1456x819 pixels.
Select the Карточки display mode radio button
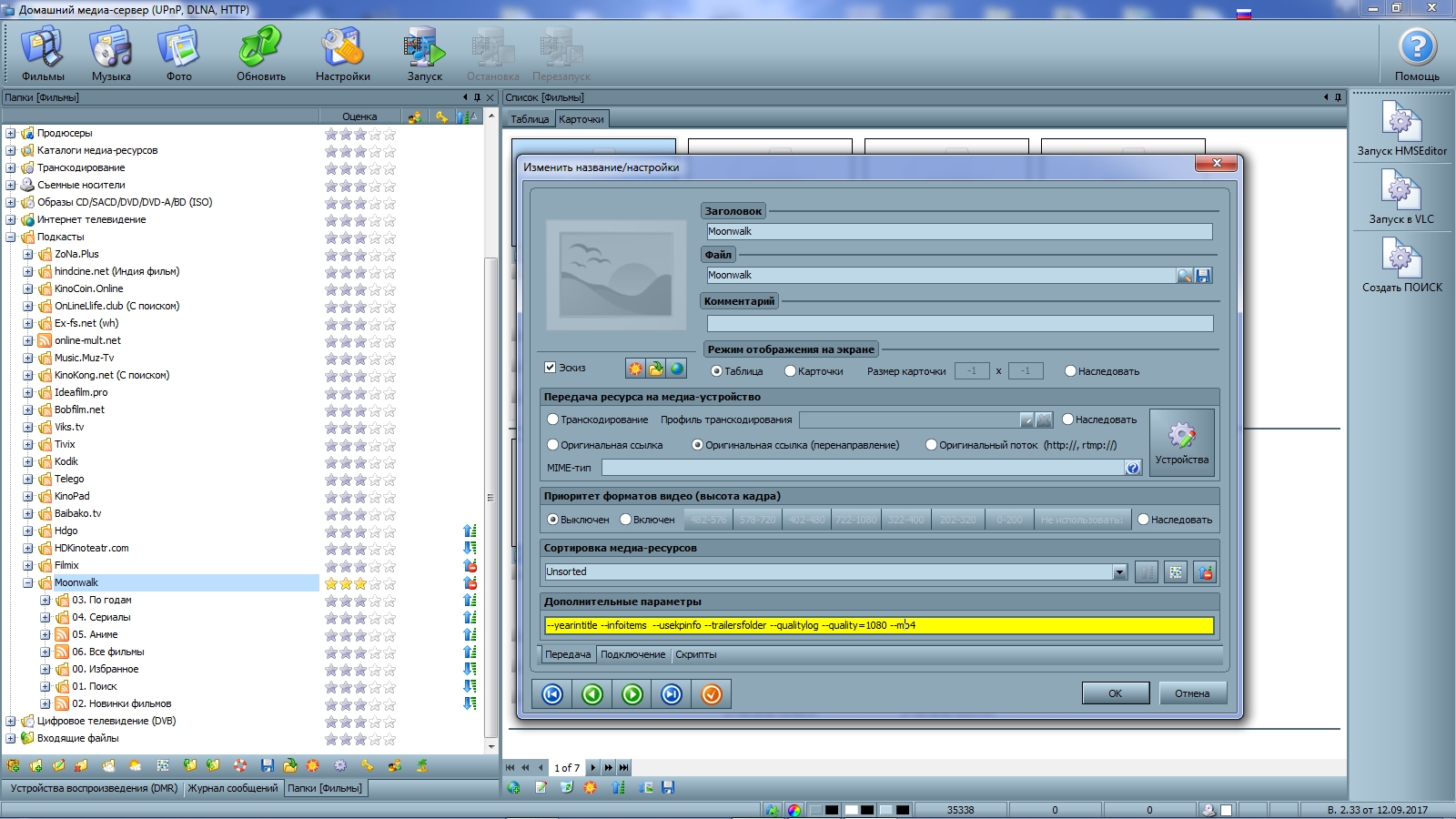(x=790, y=371)
